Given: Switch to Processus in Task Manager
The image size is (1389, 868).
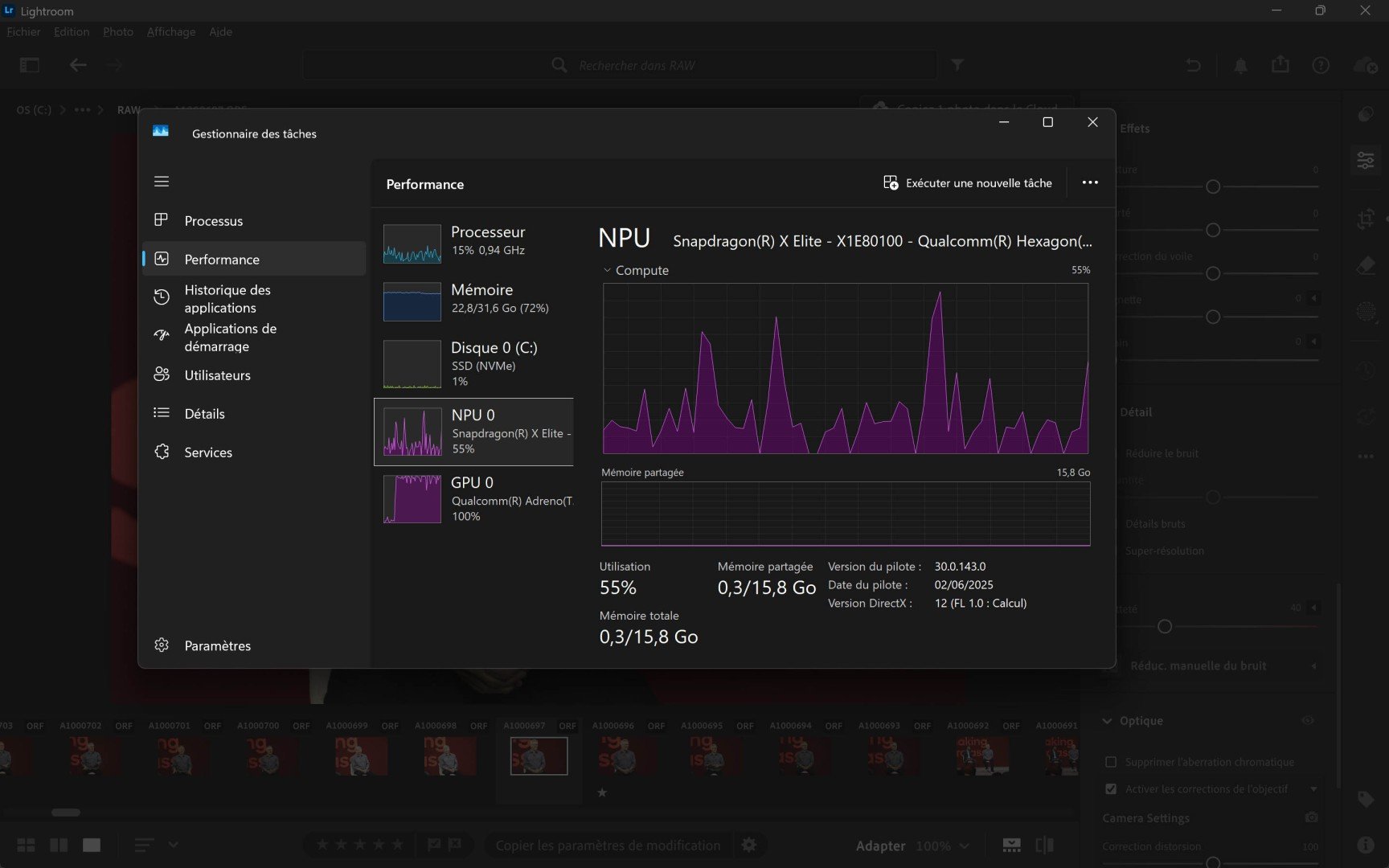Looking at the screenshot, I should [x=254, y=221].
